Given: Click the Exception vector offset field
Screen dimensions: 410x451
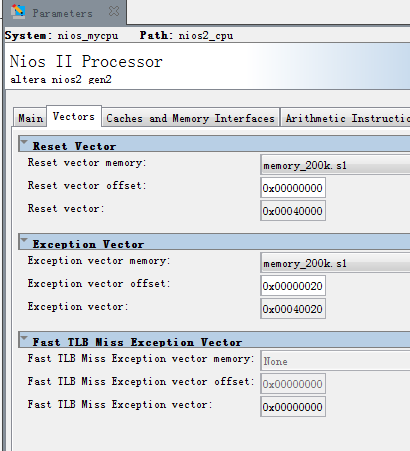Looking at the screenshot, I should [293, 286].
